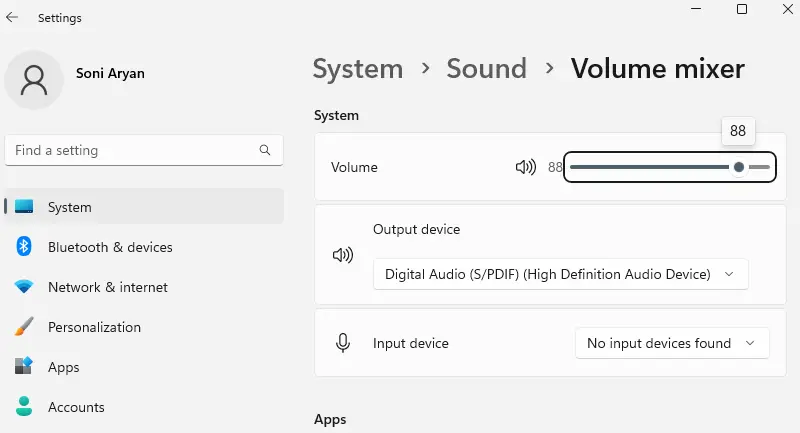
Task: Navigate to System in the breadcrumb
Action: (x=357, y=69)
